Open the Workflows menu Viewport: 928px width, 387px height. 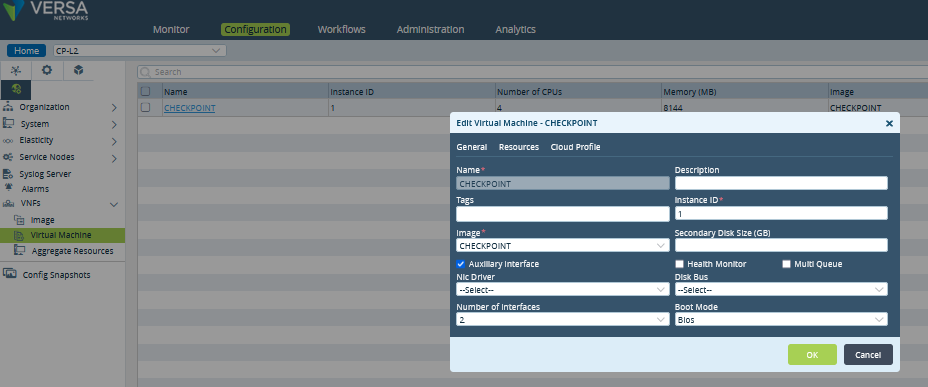[x=341, y=29]
